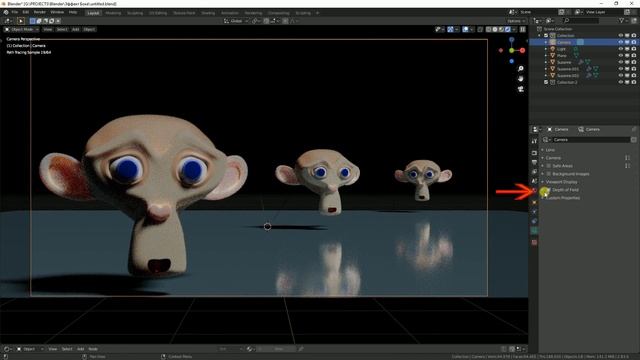This screenshot has height=360, width=640.
Task: Open the Tool properties tab icon
Action: 534,141
